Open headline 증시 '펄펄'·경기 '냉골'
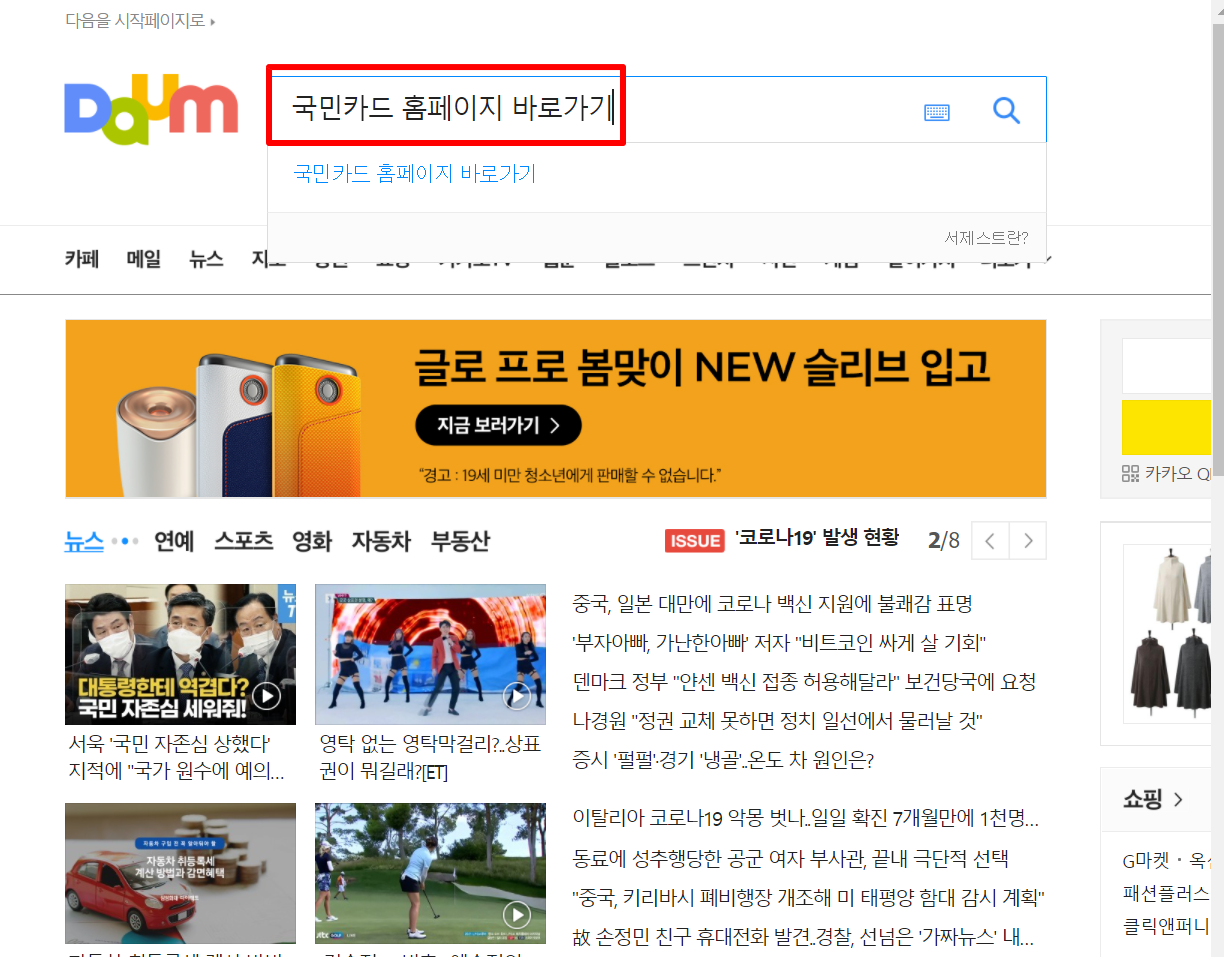The image size is (1224, 957). point(723,760)
